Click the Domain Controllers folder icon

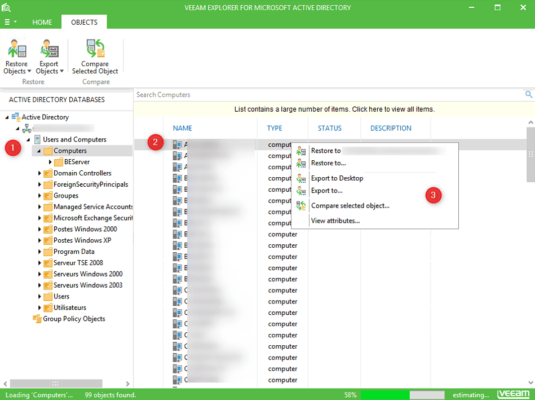[x=48, y=173]
